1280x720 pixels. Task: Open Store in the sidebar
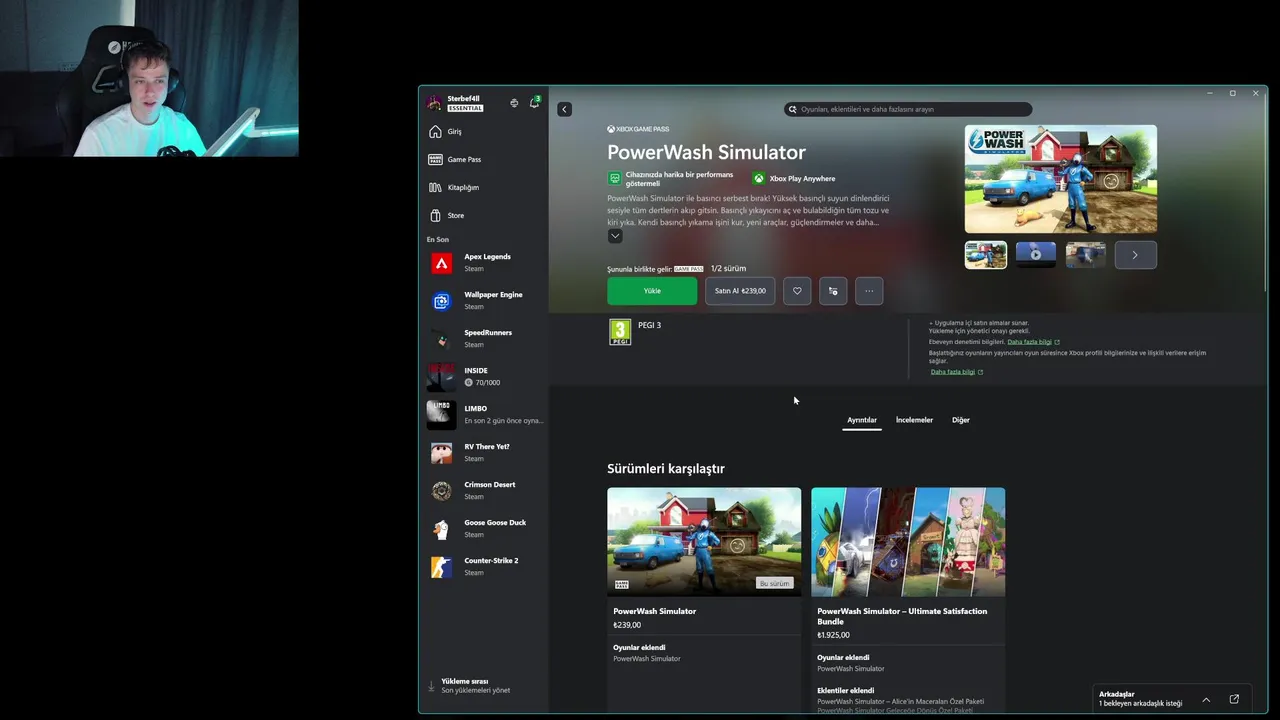click(x=483, y=216)
